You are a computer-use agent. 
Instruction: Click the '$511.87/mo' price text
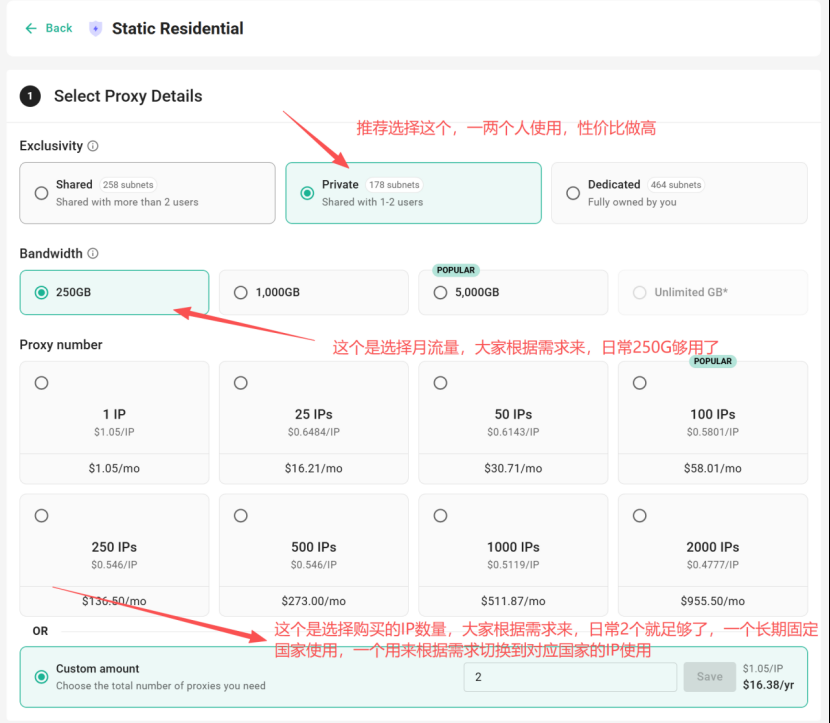point(513,601)
